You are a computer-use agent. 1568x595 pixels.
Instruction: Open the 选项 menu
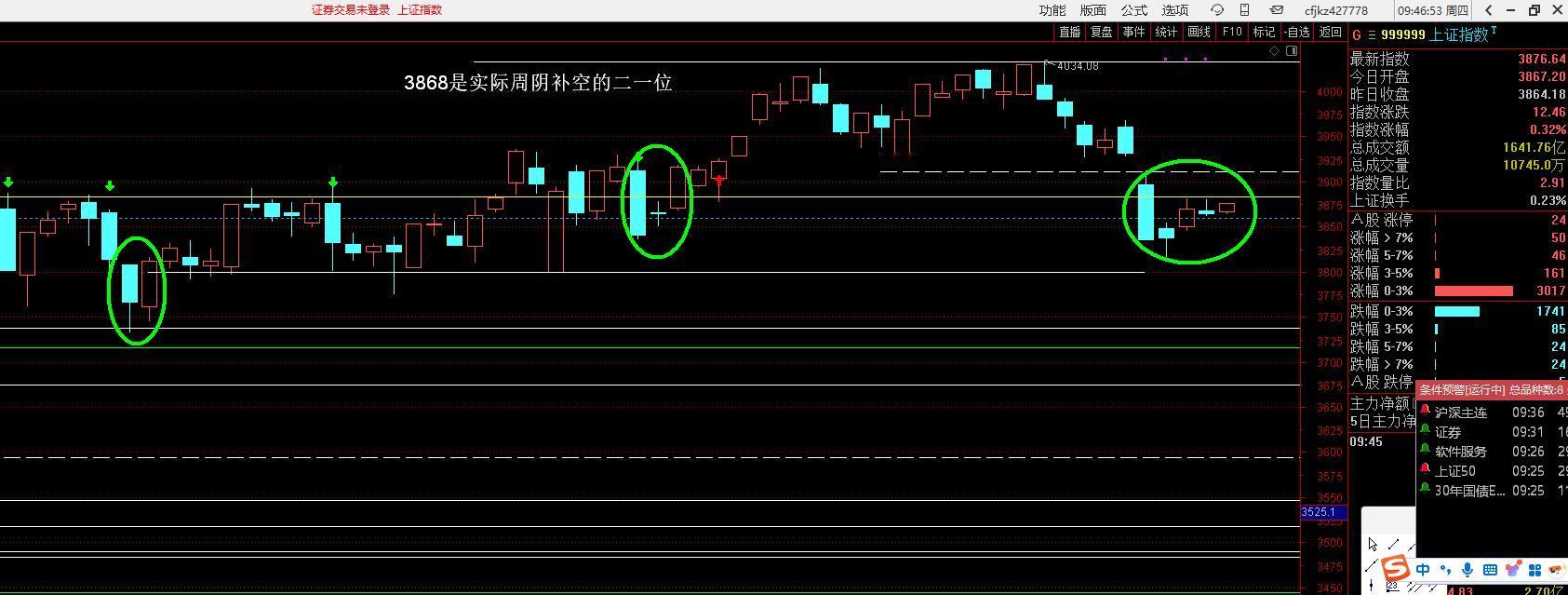1174,10
